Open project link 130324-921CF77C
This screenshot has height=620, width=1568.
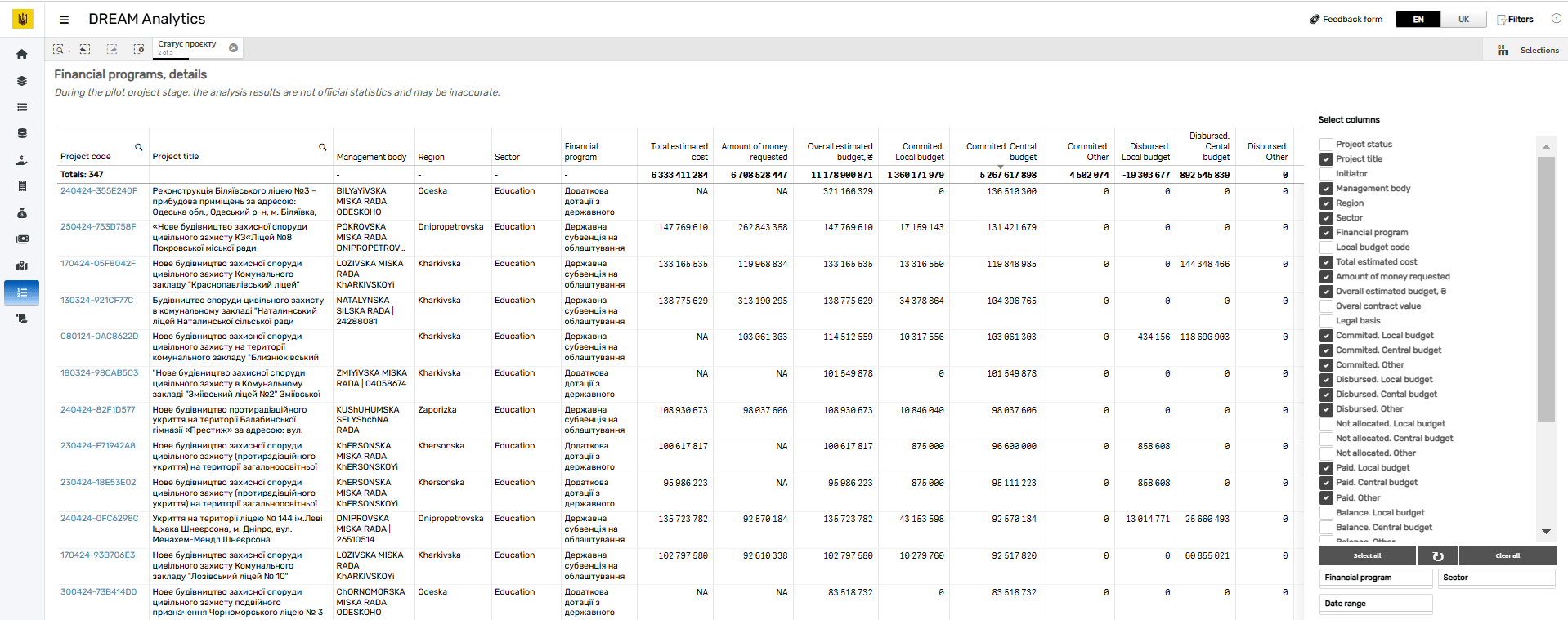pyautogui.click(x=96, y=301)
